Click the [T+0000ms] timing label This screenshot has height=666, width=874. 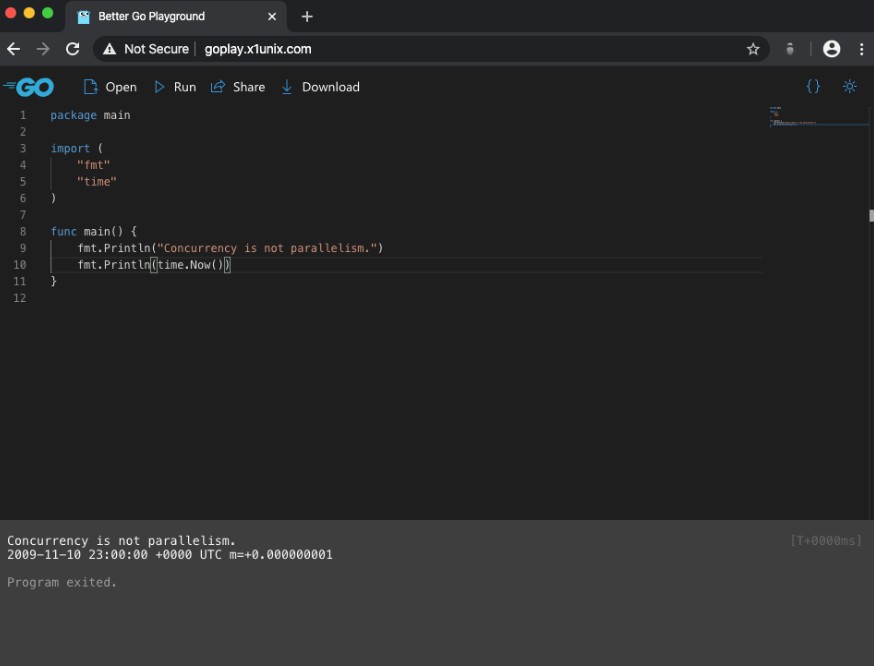tap(826, 541)
